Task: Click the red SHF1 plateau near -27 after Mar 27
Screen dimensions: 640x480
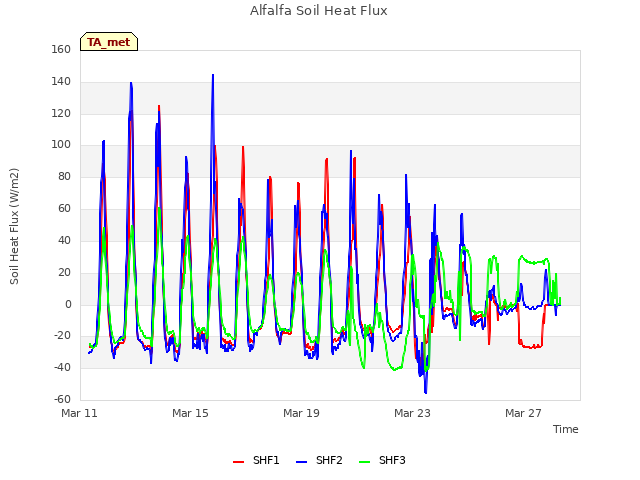Action: pyautogui.click(x=531, y=347)
